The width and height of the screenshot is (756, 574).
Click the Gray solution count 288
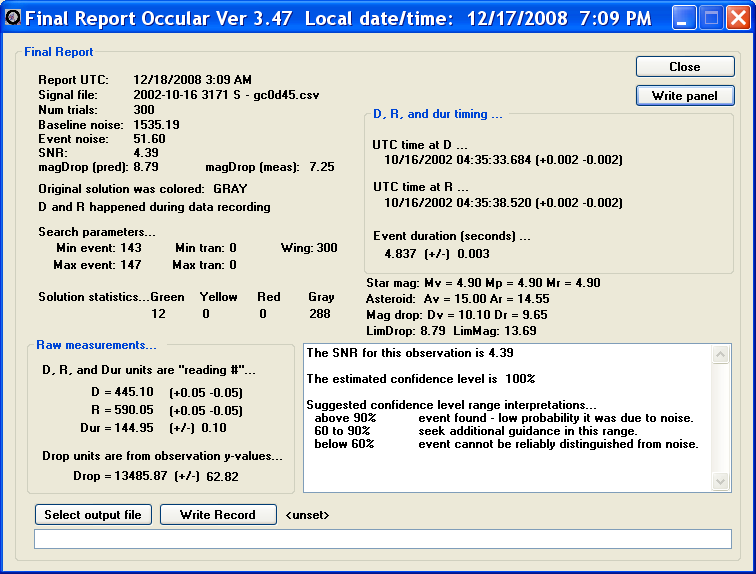[320, 314]
